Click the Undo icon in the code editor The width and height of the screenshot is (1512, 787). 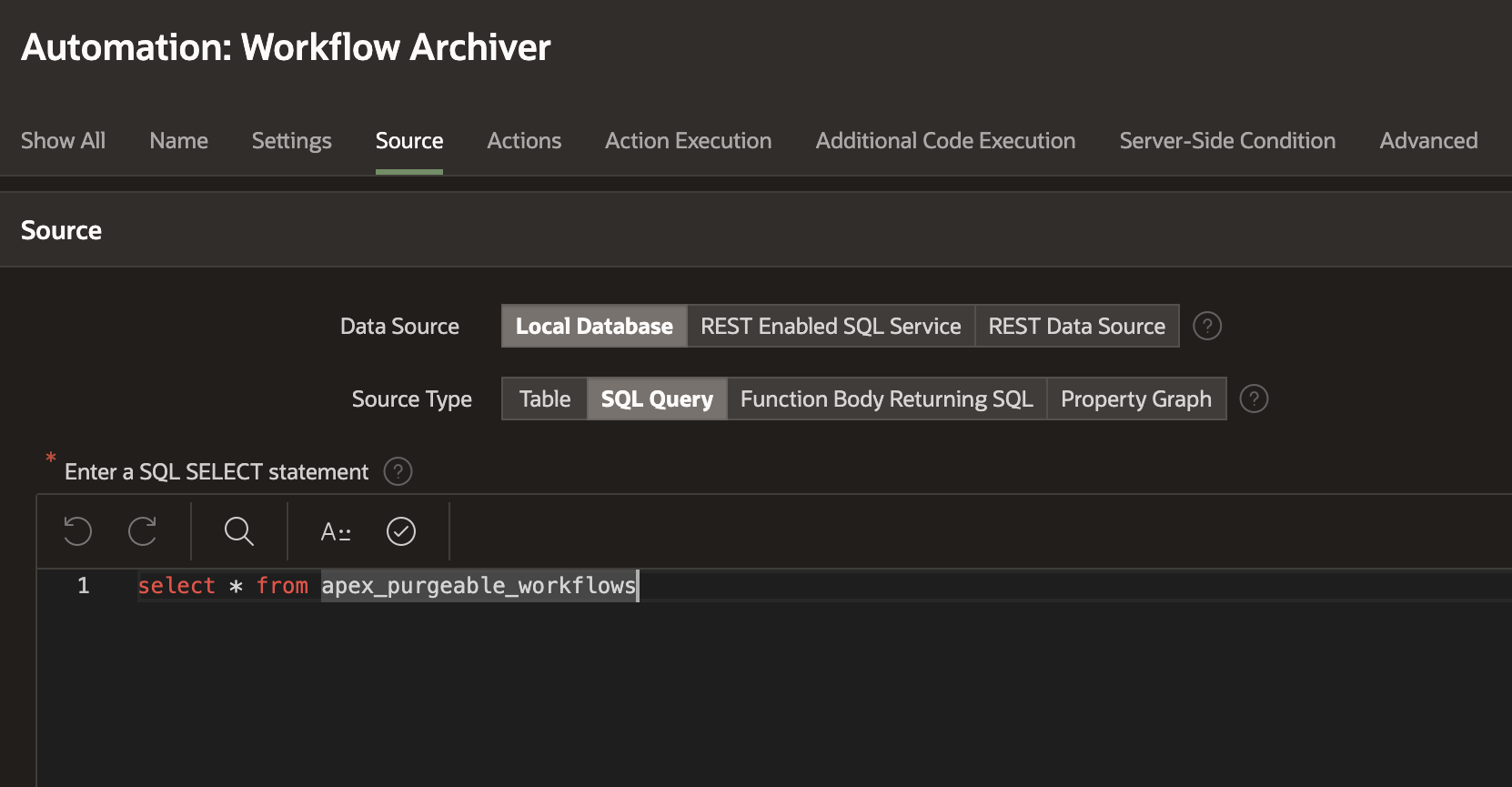78,531
